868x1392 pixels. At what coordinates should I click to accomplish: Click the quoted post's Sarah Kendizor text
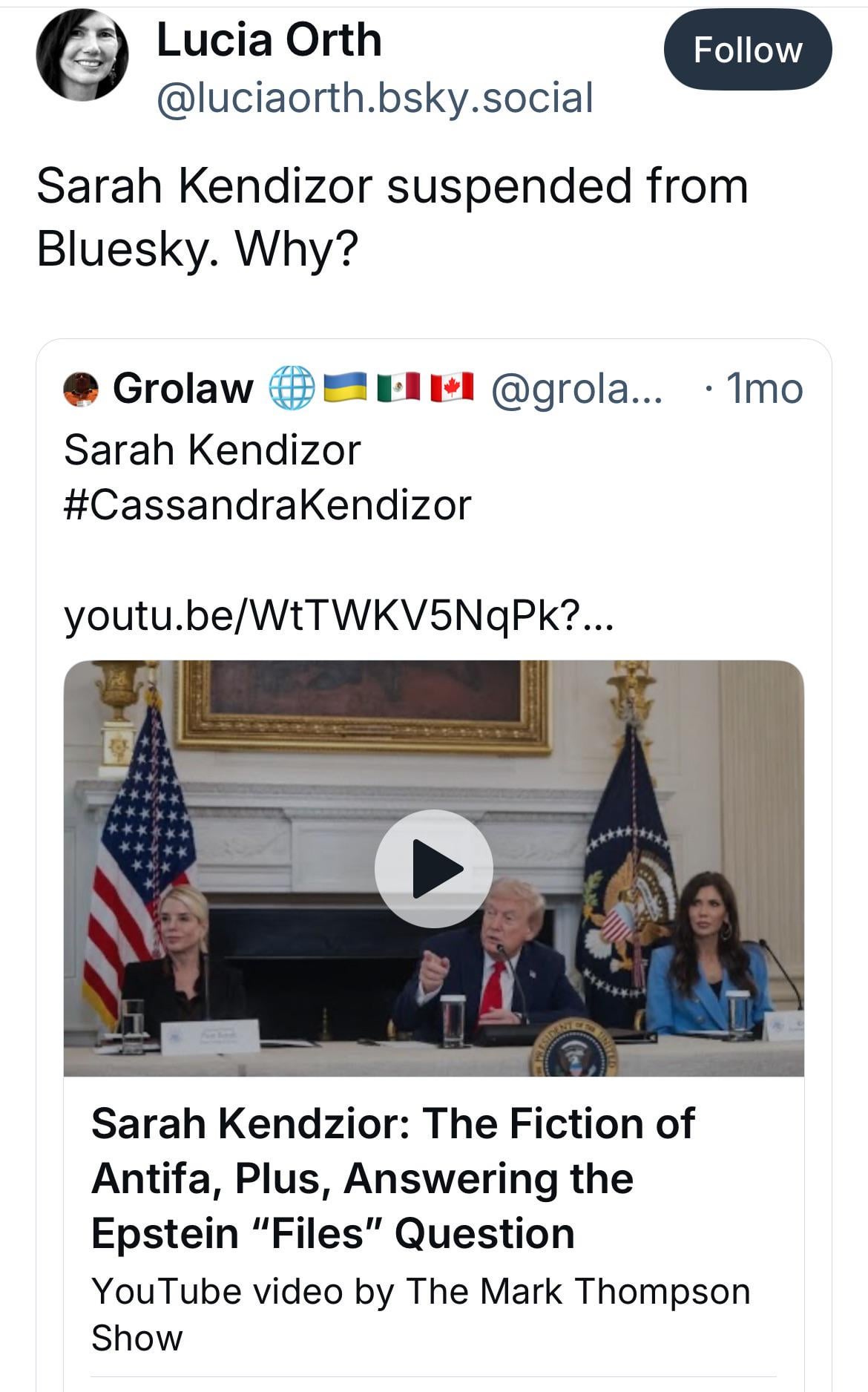212,450
